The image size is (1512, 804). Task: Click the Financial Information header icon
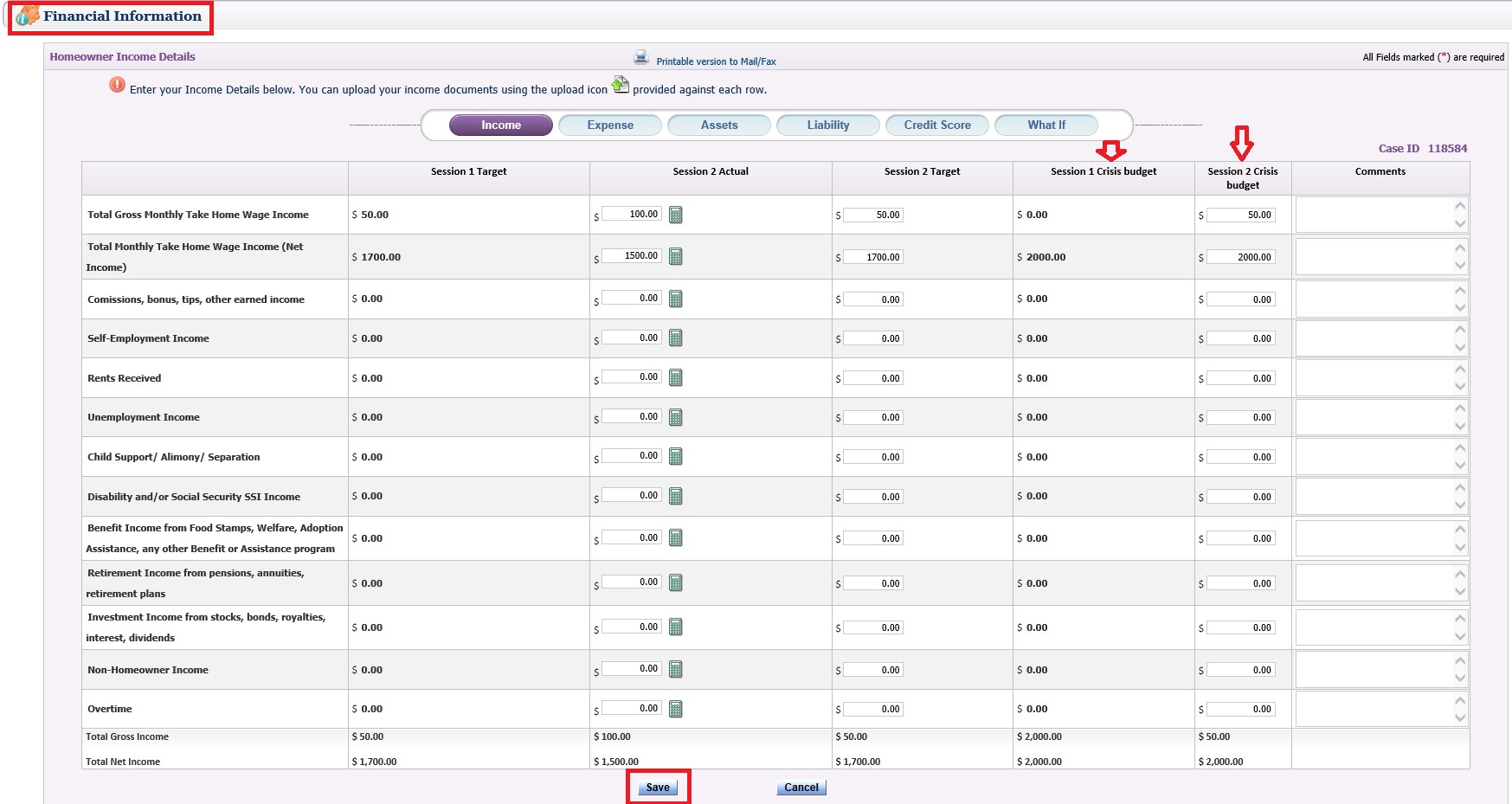coord(28,16)
